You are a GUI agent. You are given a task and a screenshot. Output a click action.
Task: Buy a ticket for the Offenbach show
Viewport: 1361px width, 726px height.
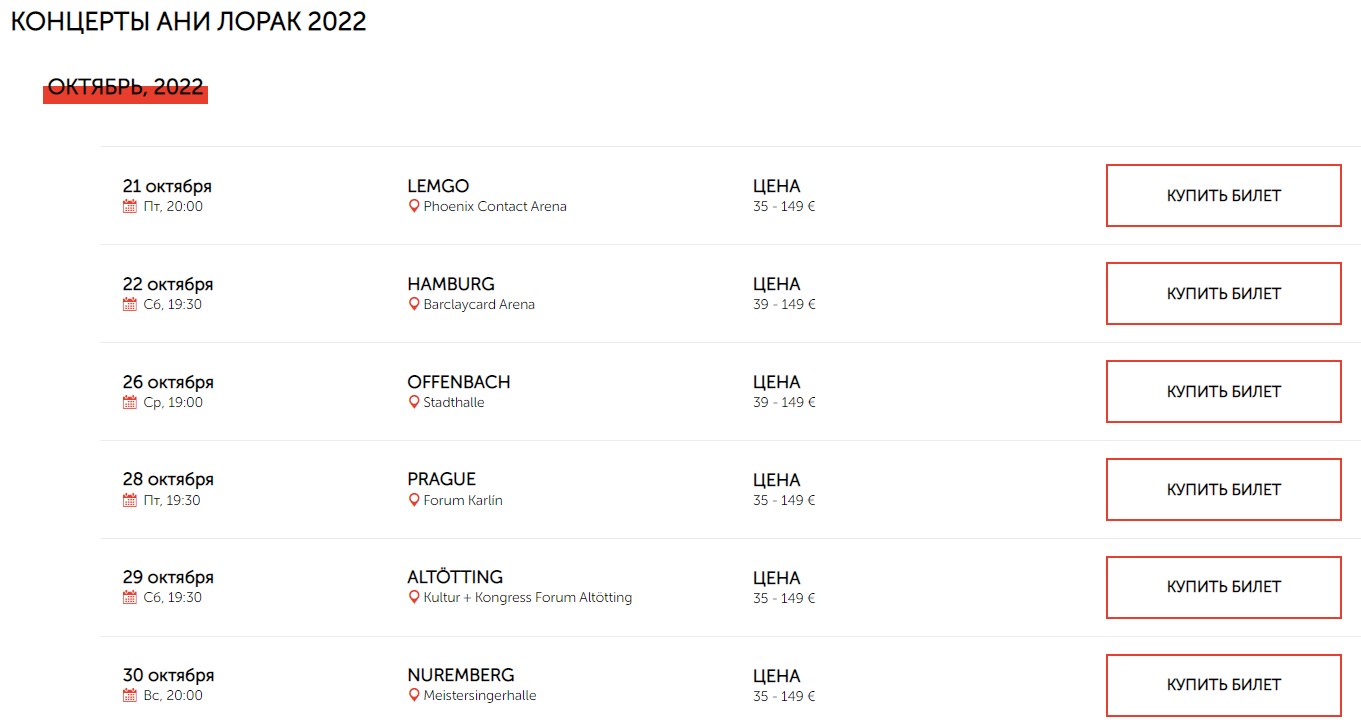[1223, 392]
